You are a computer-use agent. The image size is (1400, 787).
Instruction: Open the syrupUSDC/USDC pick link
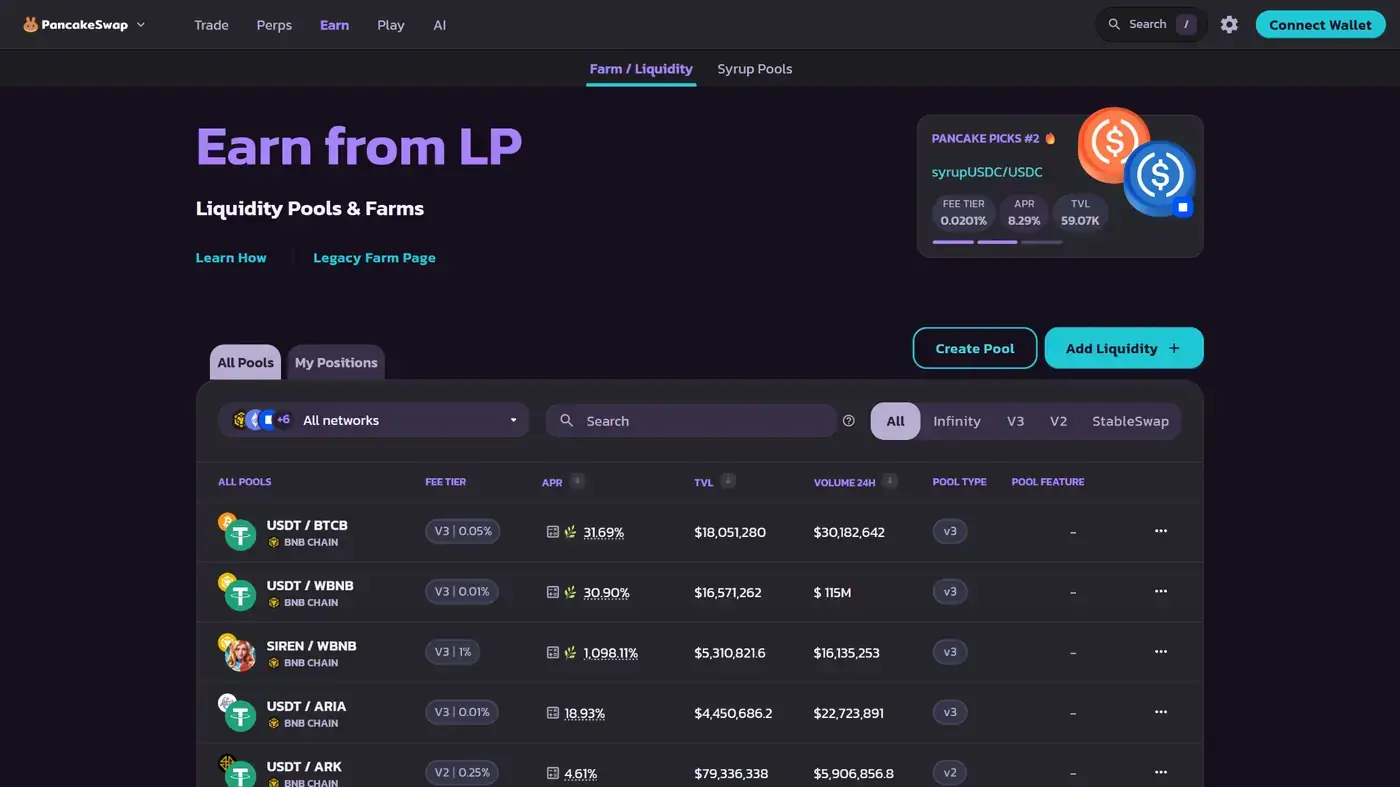pos(987,172)
